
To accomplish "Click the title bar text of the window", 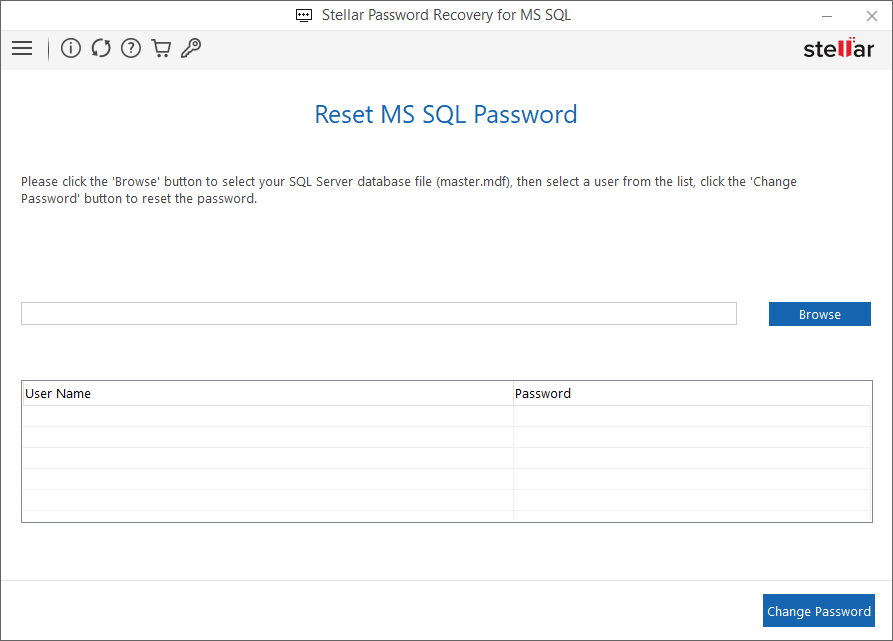I will point(446,15).
